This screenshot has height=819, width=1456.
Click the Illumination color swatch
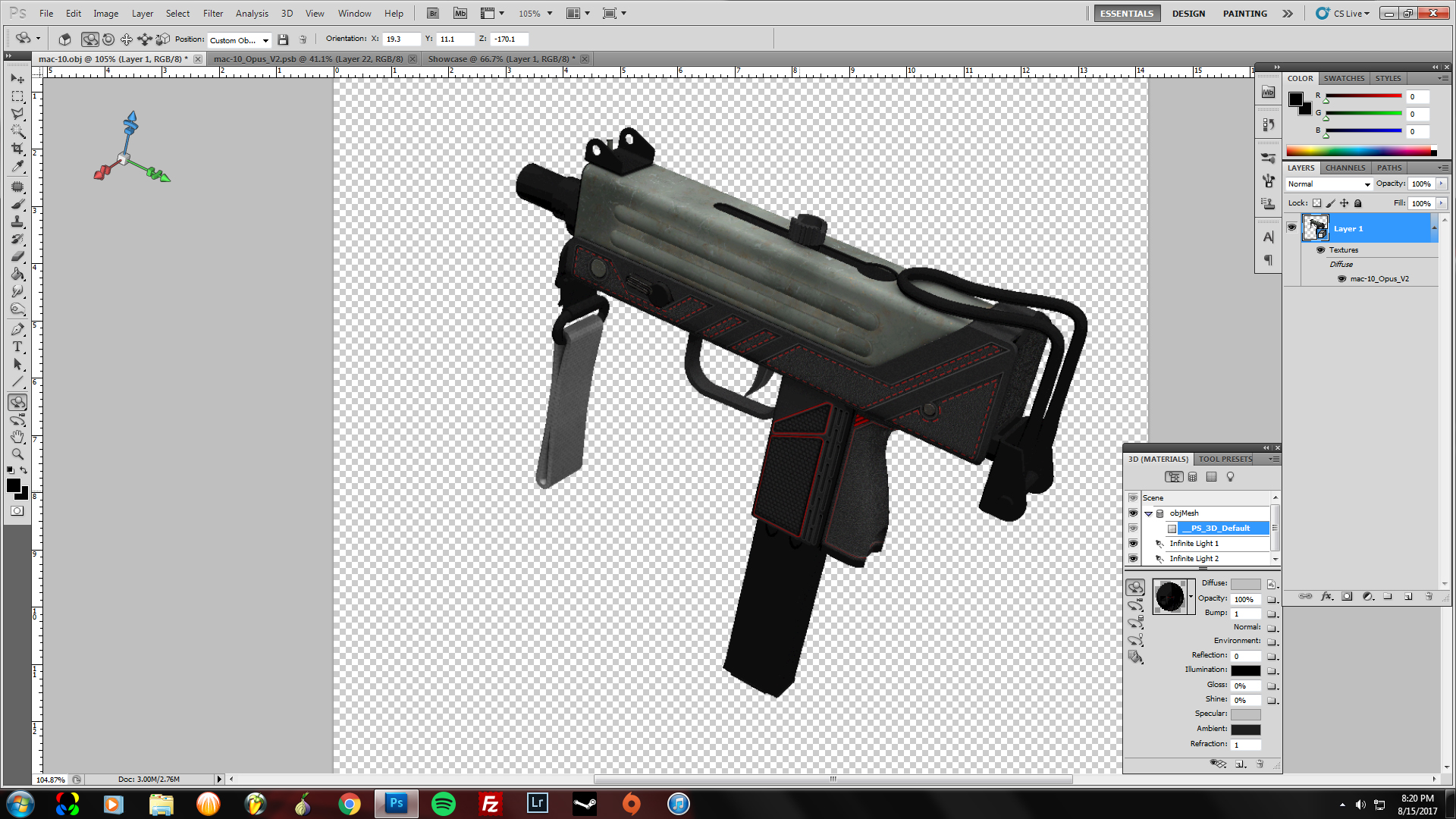coord(1245,670)
